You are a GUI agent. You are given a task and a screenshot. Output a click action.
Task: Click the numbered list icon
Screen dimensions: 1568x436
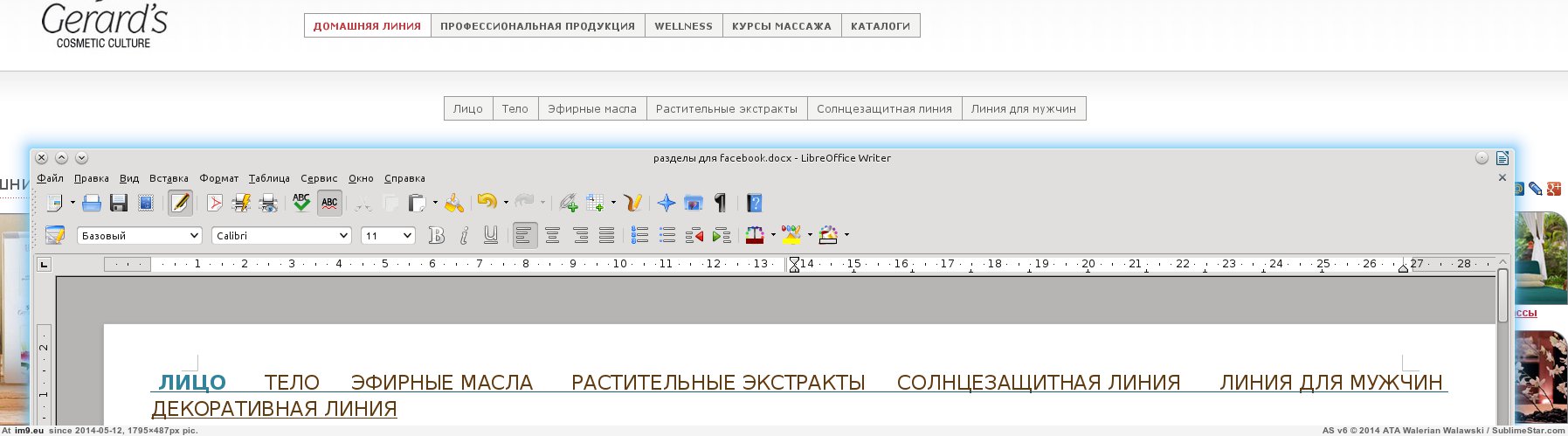coord(639,235)
